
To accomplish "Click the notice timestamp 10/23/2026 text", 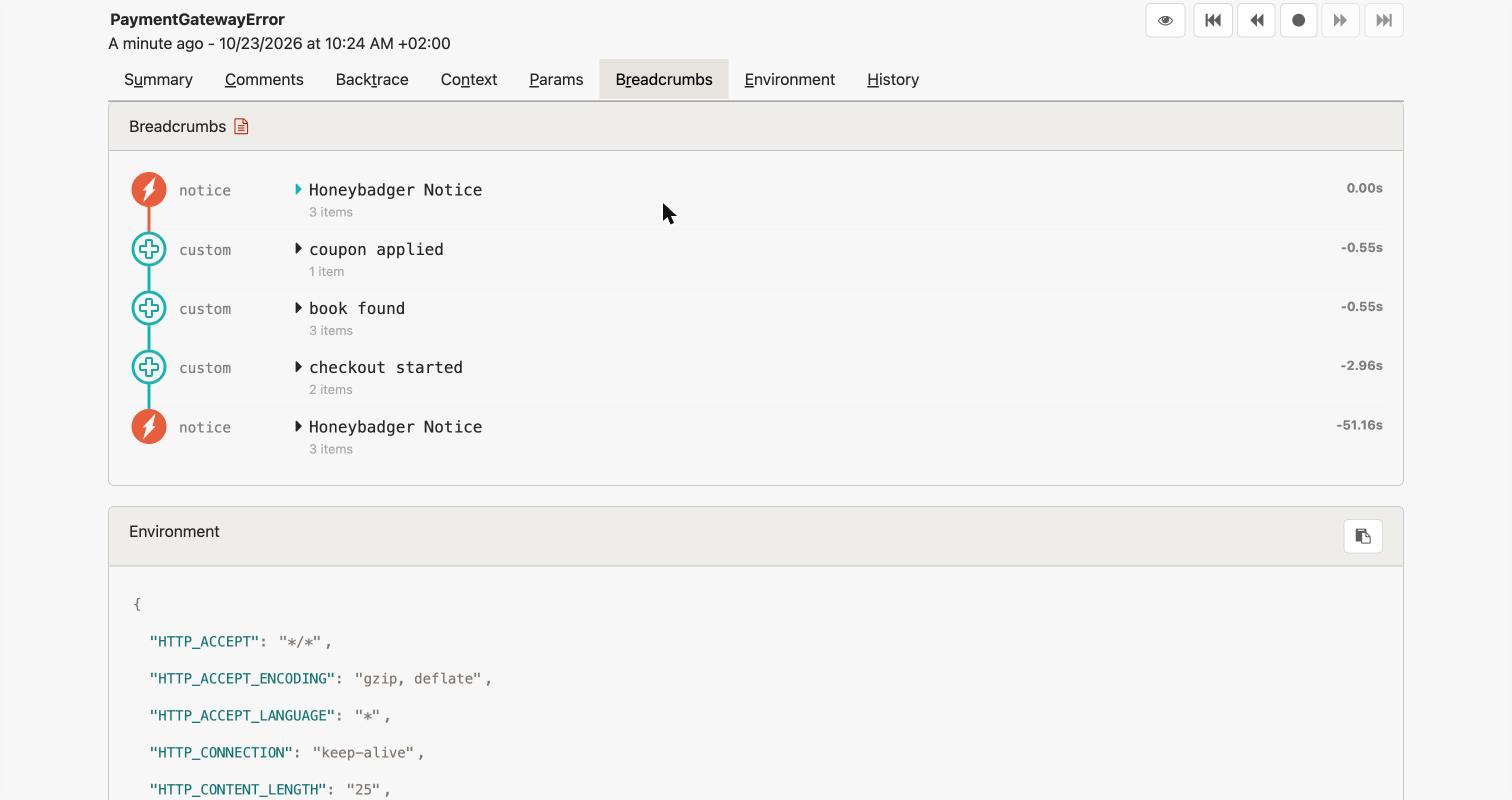I will pyautogui.click(x=334, y=43).
